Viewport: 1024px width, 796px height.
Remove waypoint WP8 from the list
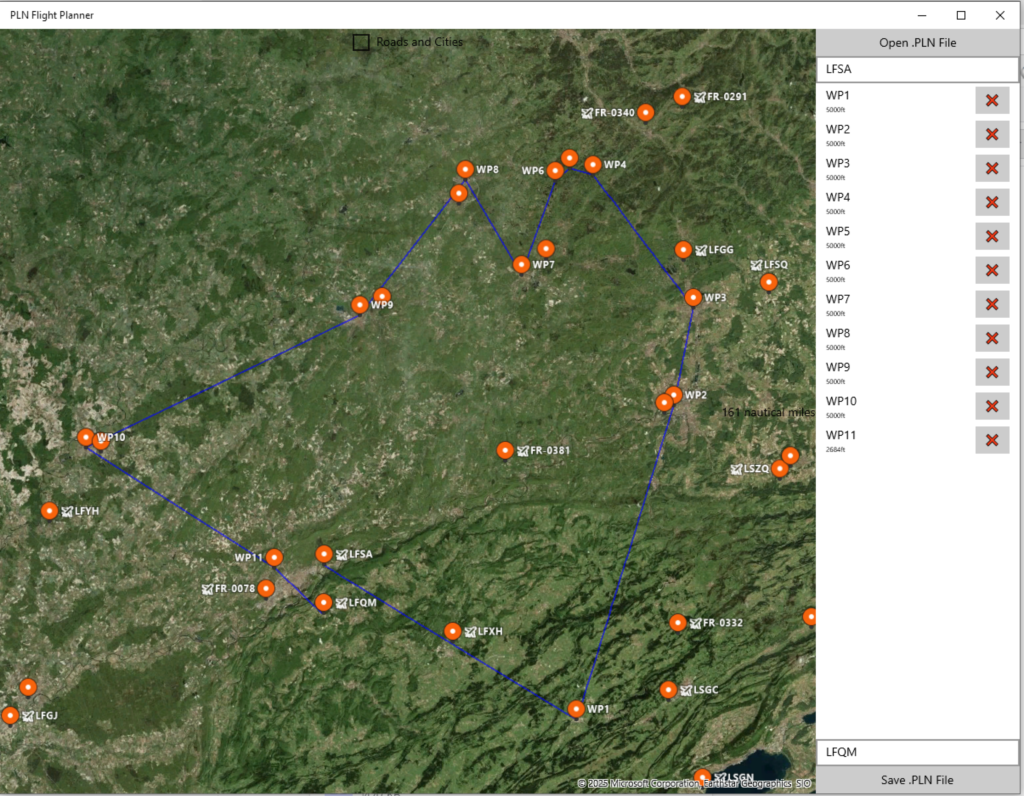pyautogui.click(x=992, y=338)
